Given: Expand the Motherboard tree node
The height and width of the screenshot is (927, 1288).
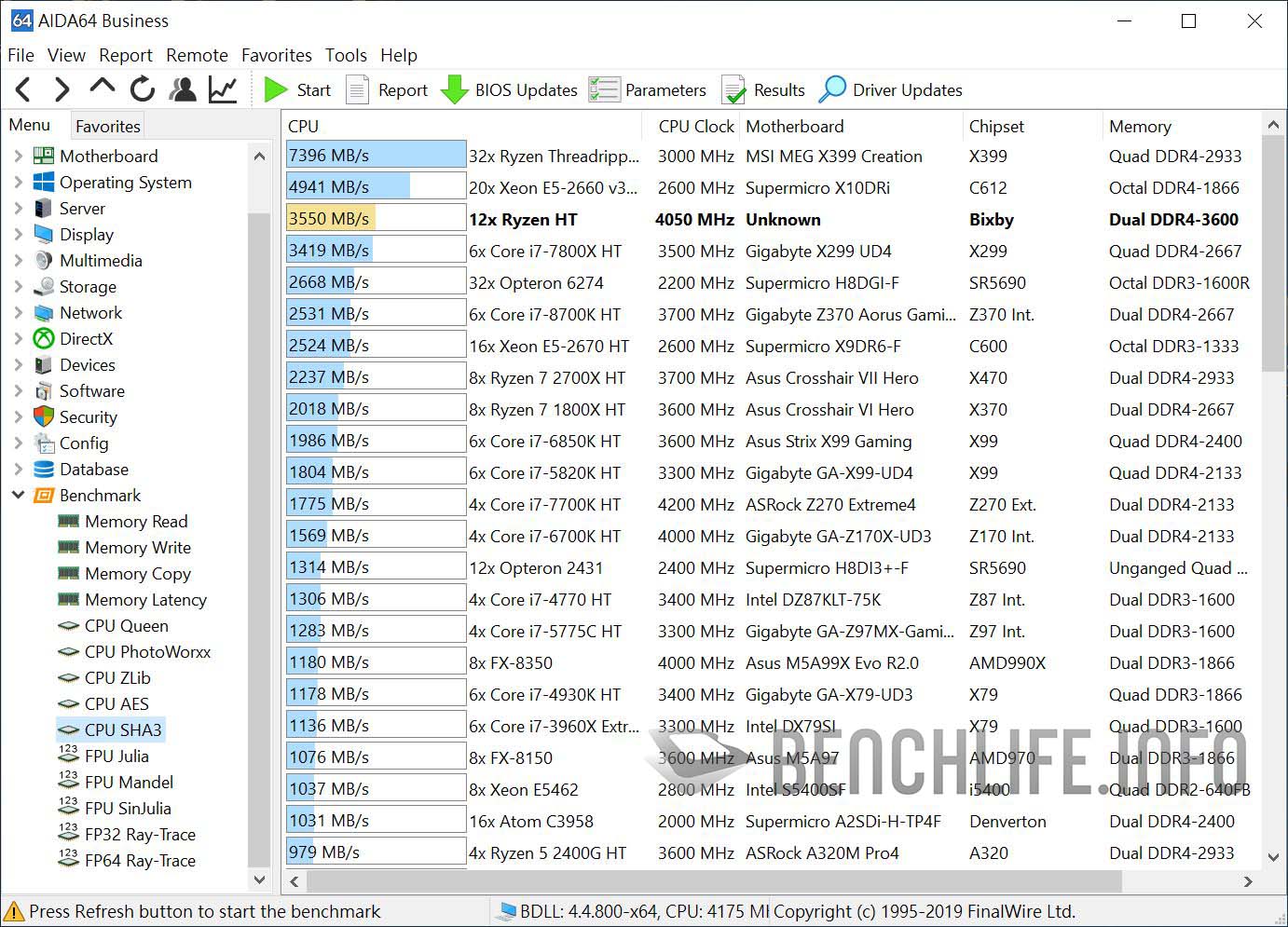Looking at the screenshot, I should tap(19, 156).
